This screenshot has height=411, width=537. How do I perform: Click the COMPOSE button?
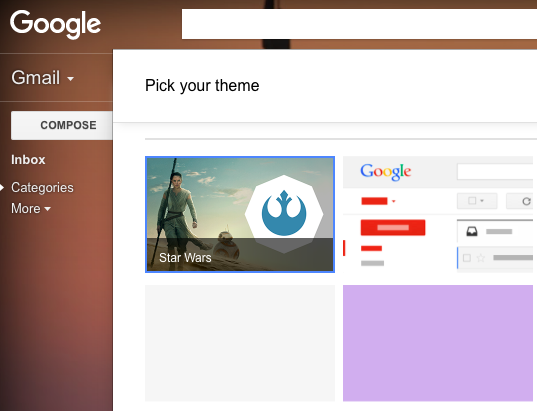pos(62,125)
